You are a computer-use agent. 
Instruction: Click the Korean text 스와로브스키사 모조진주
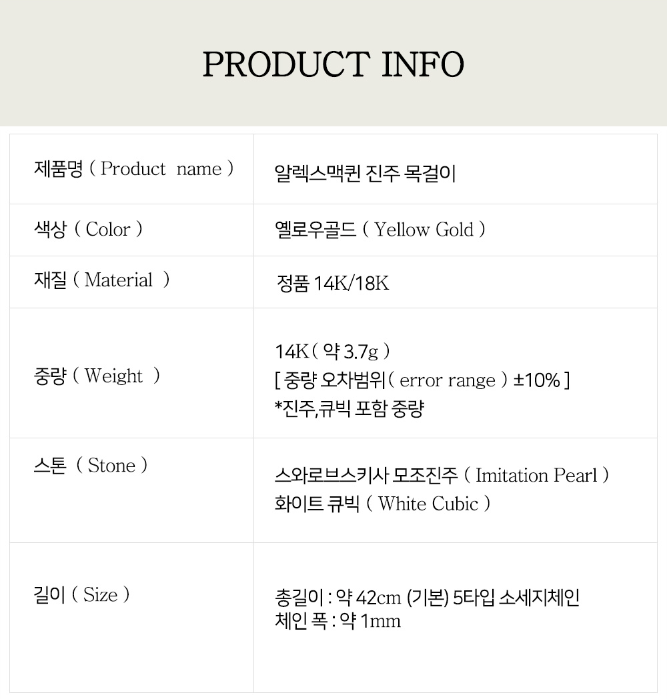(366, 476)
